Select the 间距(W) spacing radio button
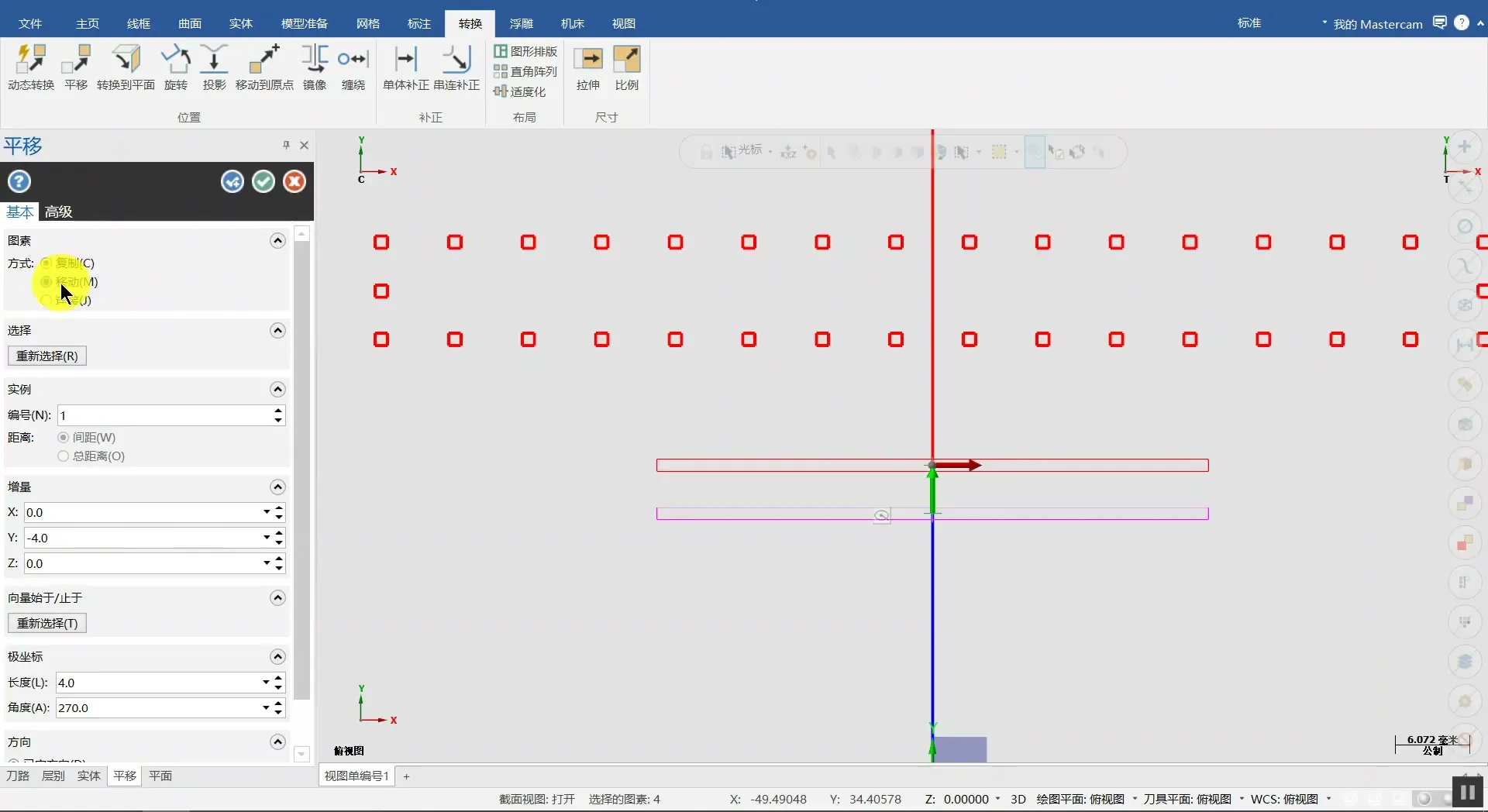Image resolution: width=1488 pixels, height=812 pixels. click(x=64, y=438)
